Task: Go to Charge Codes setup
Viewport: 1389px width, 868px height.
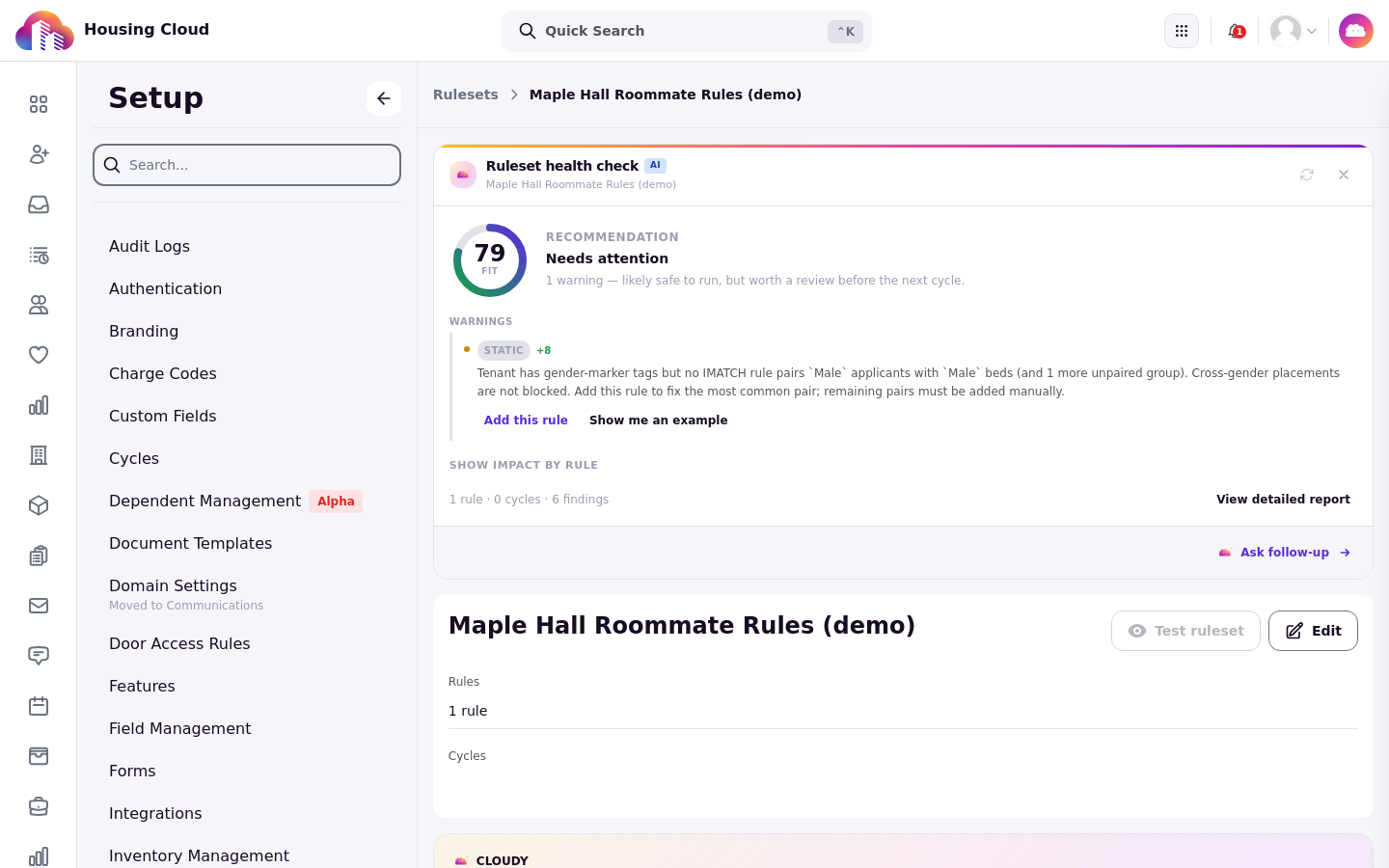Action: pyautogui.click(x=163, y=373)
